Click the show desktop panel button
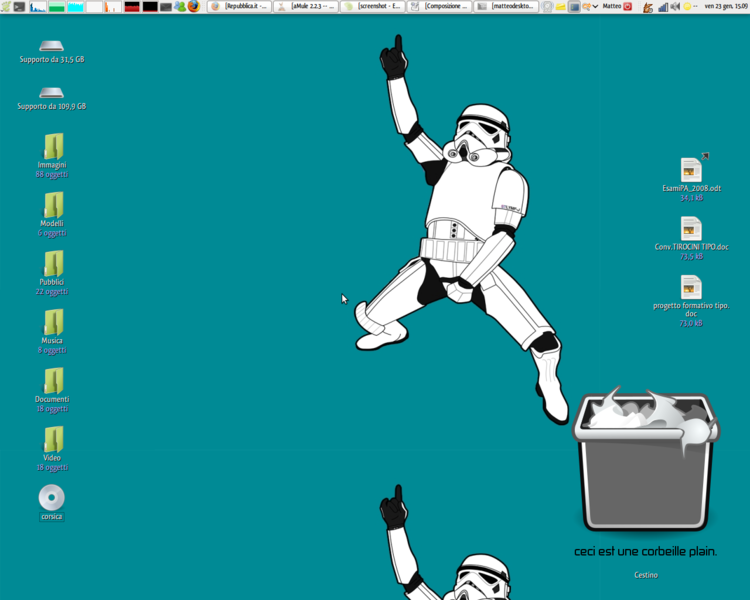The image size is (750, 600). [574, 6]
